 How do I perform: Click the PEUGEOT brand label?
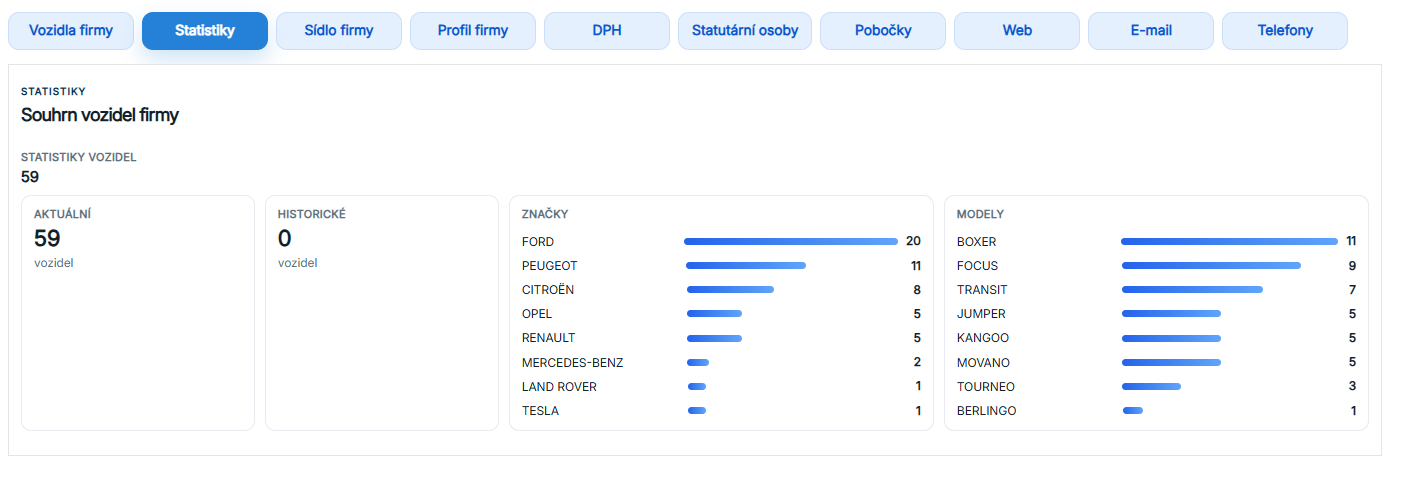click(x=550, y=266)
